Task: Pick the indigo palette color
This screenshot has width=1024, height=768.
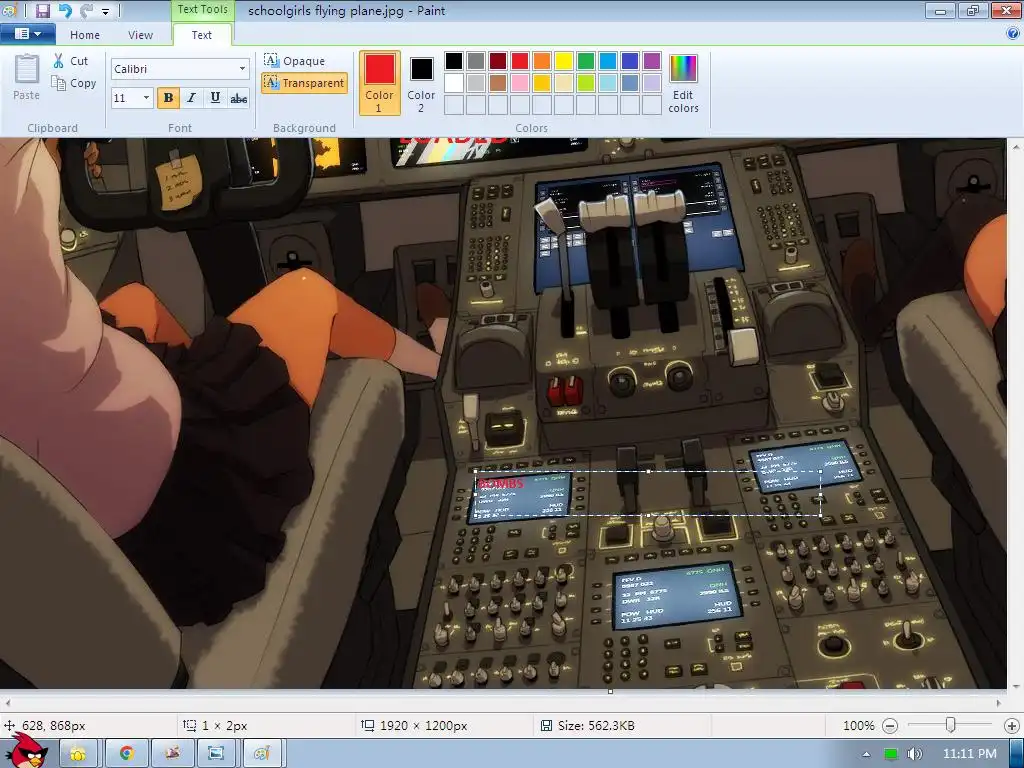Action: coord(630,61)
